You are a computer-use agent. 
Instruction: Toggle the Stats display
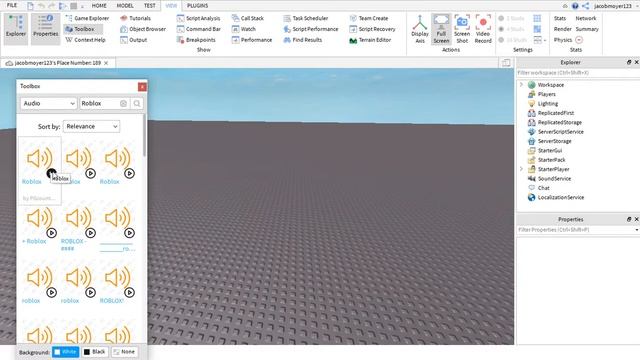pyautogui.click(x=560, y=18)
